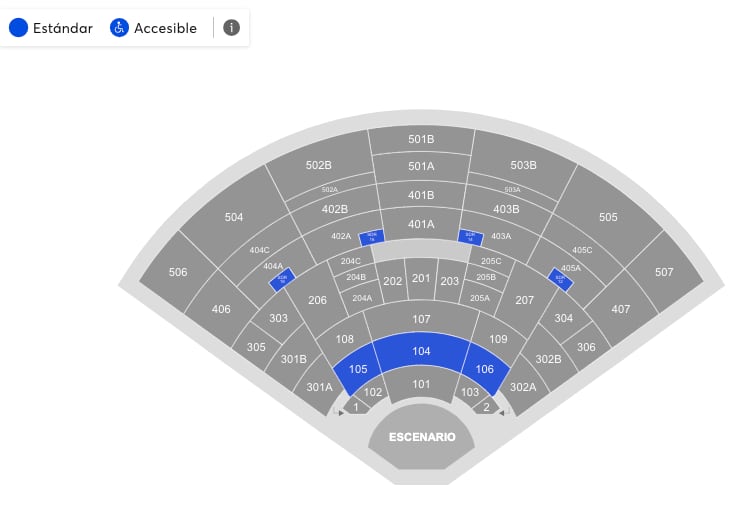Select available section 104
Image resolution: width=745 pixels, height=509 pixels.
[x=421, y=353]
